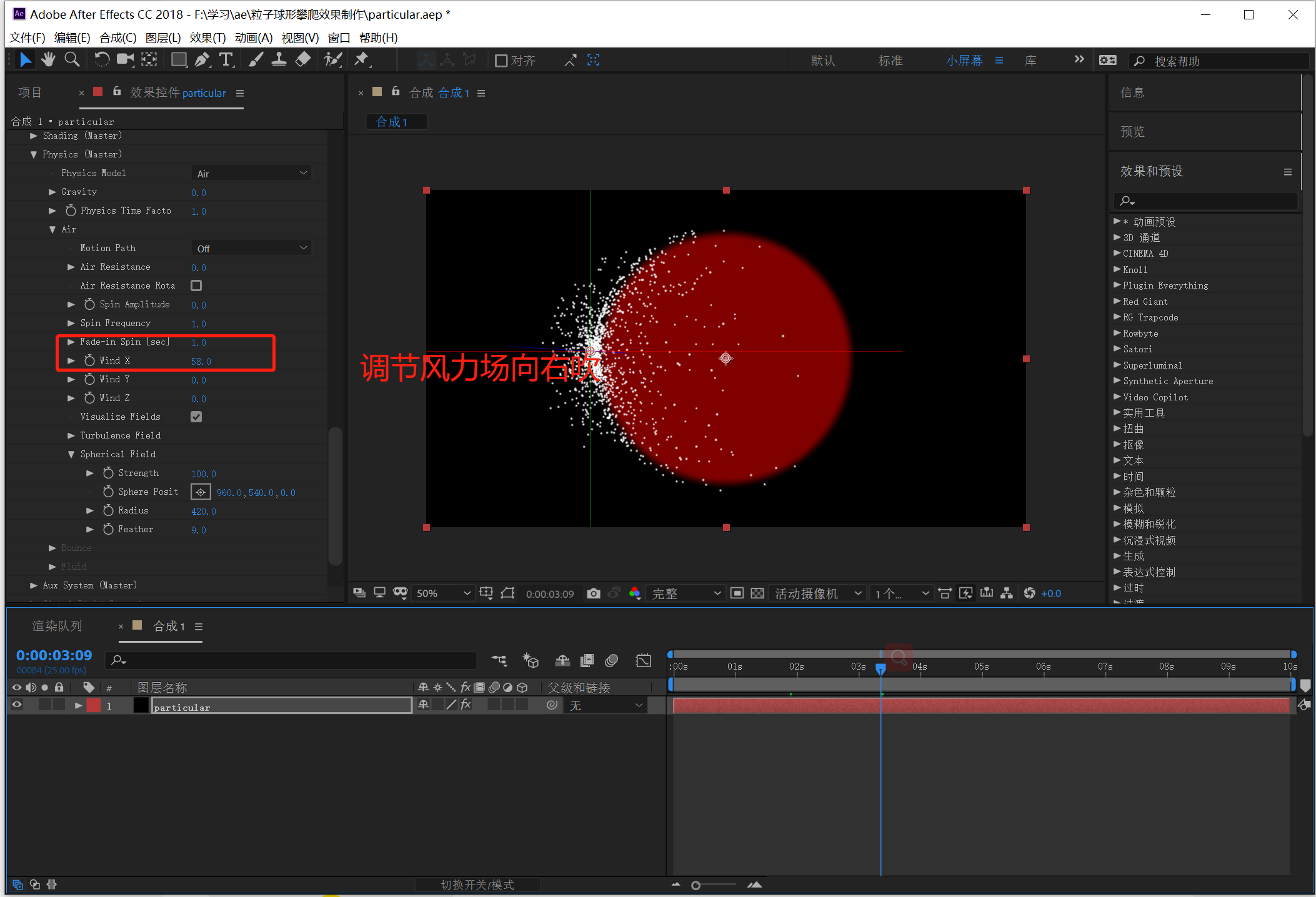Uncheck Visualize Fields checkbox
Viewport: 1316px width, 897px height.
(x=196, y=417)
